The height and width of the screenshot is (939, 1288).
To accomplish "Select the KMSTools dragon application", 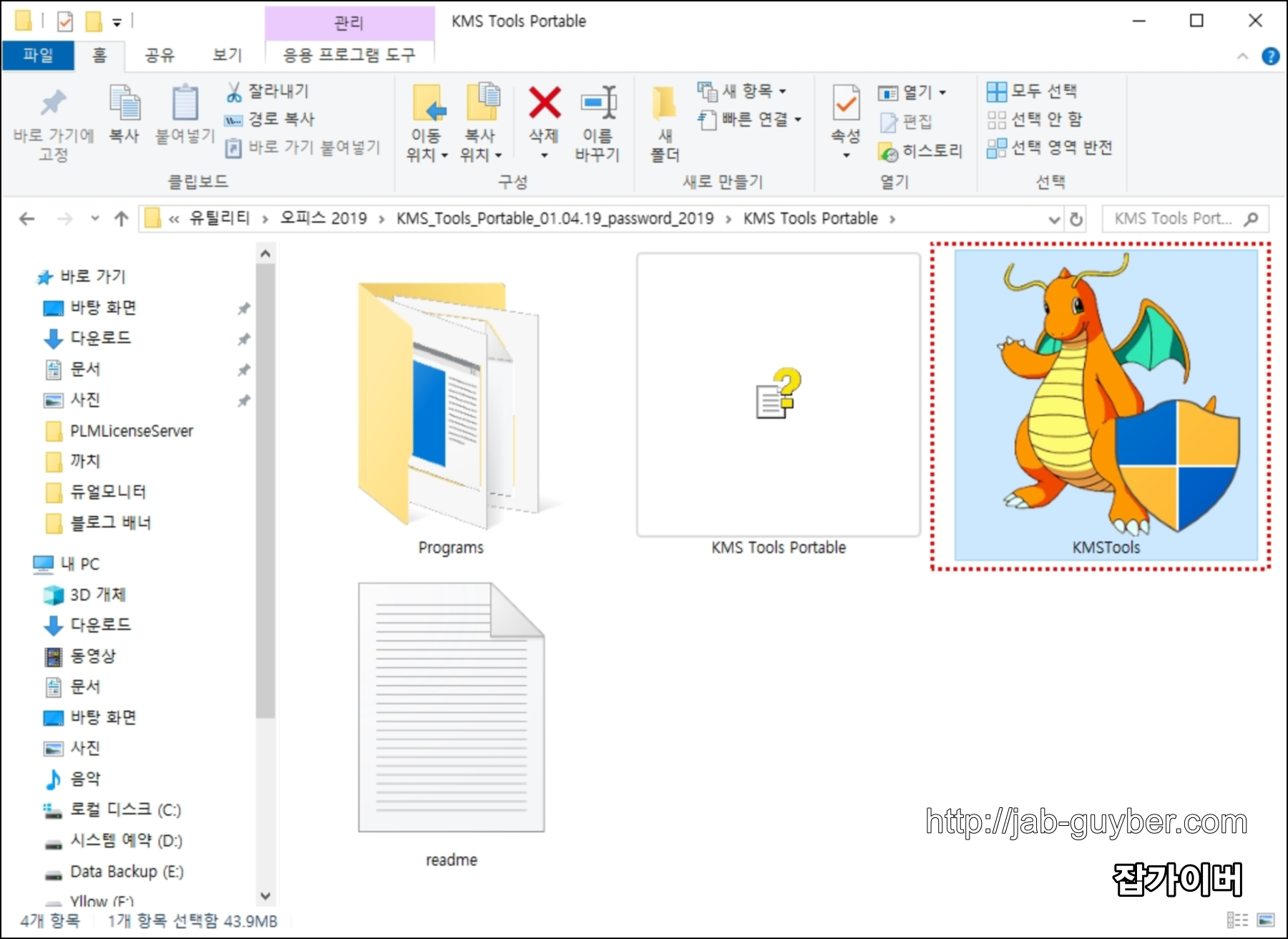I will pyautogui.click(x=1106, y=405).
